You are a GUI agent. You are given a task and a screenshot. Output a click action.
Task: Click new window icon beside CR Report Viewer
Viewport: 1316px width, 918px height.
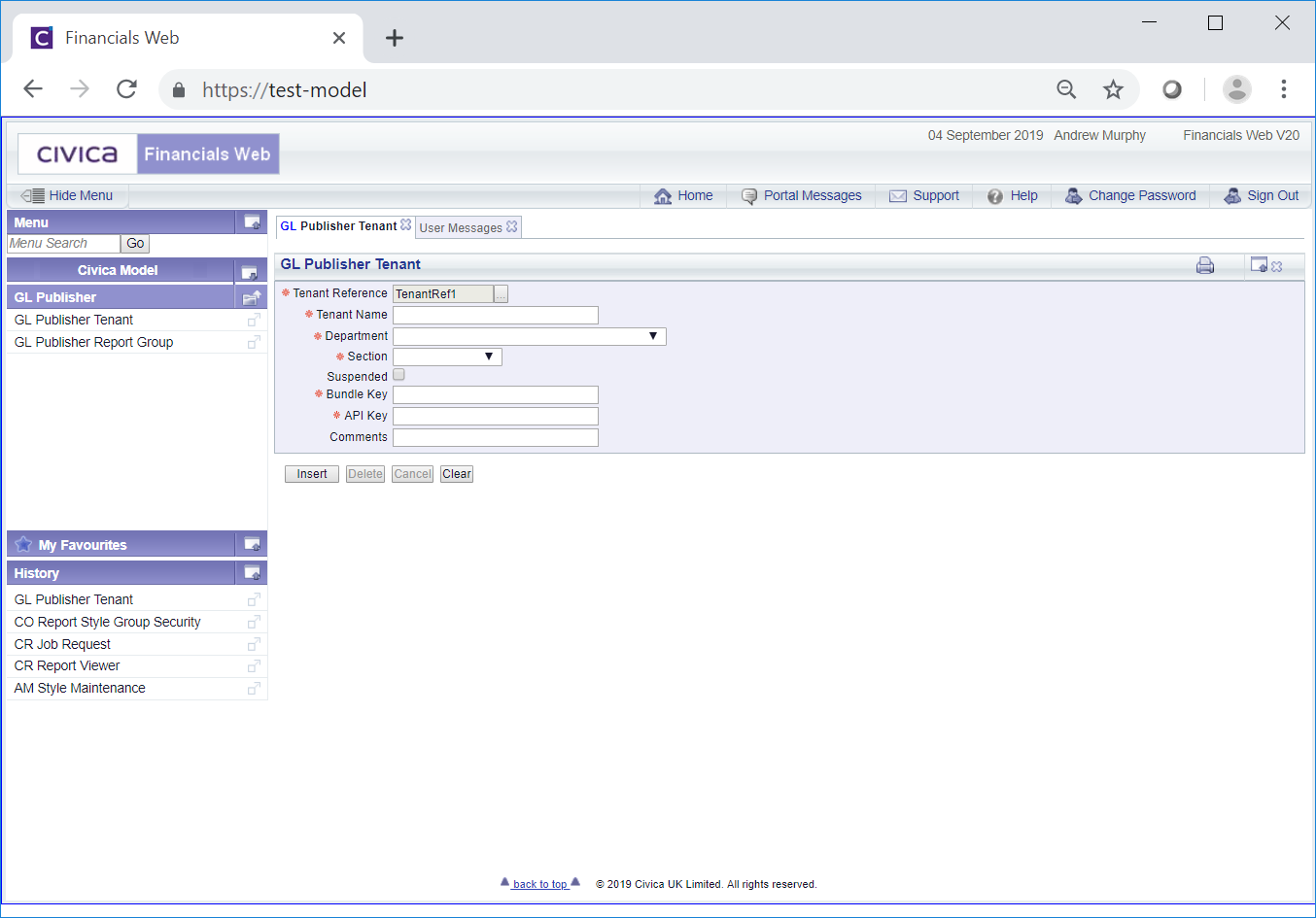254,666
